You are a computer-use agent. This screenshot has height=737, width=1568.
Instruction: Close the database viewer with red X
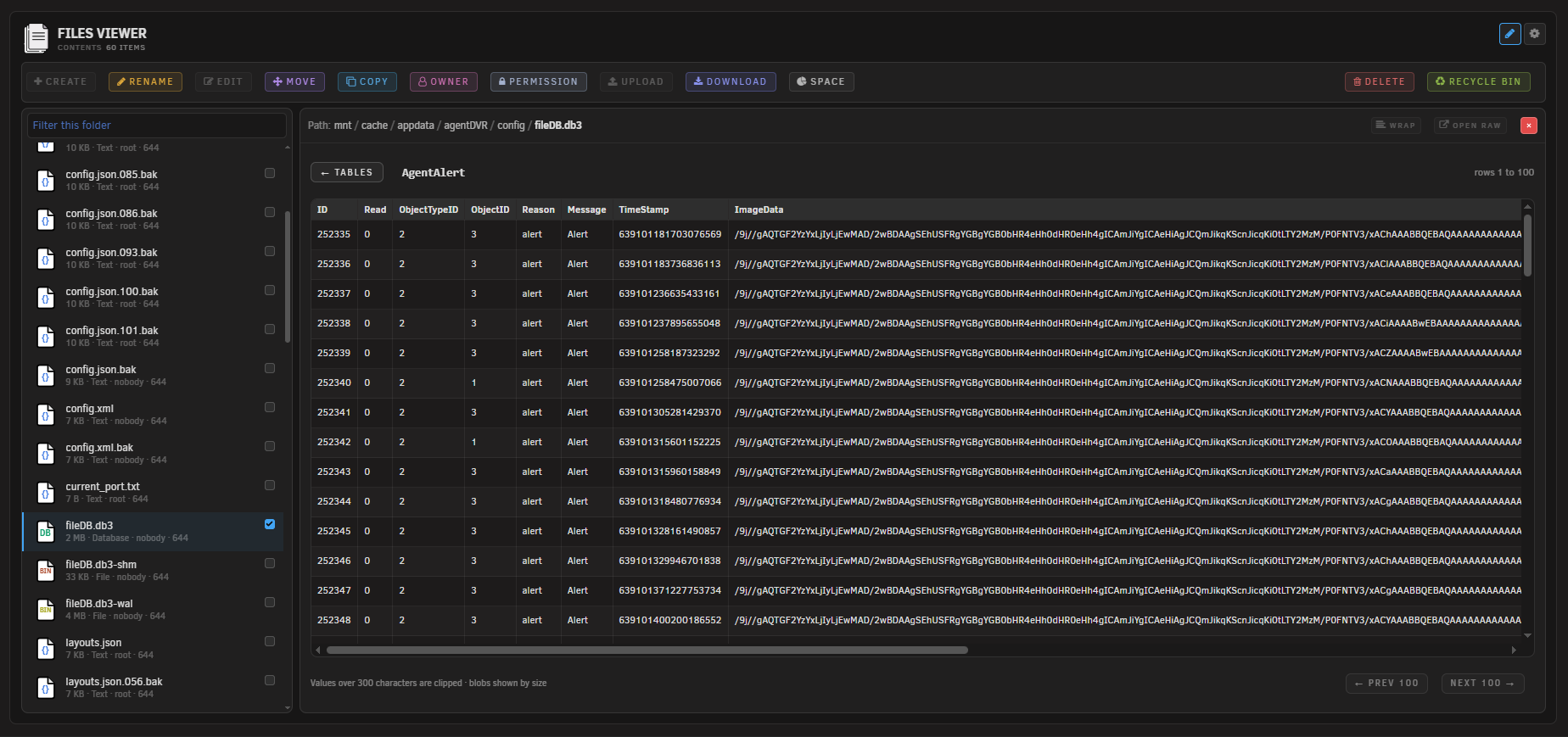[x=1528, y=126]
